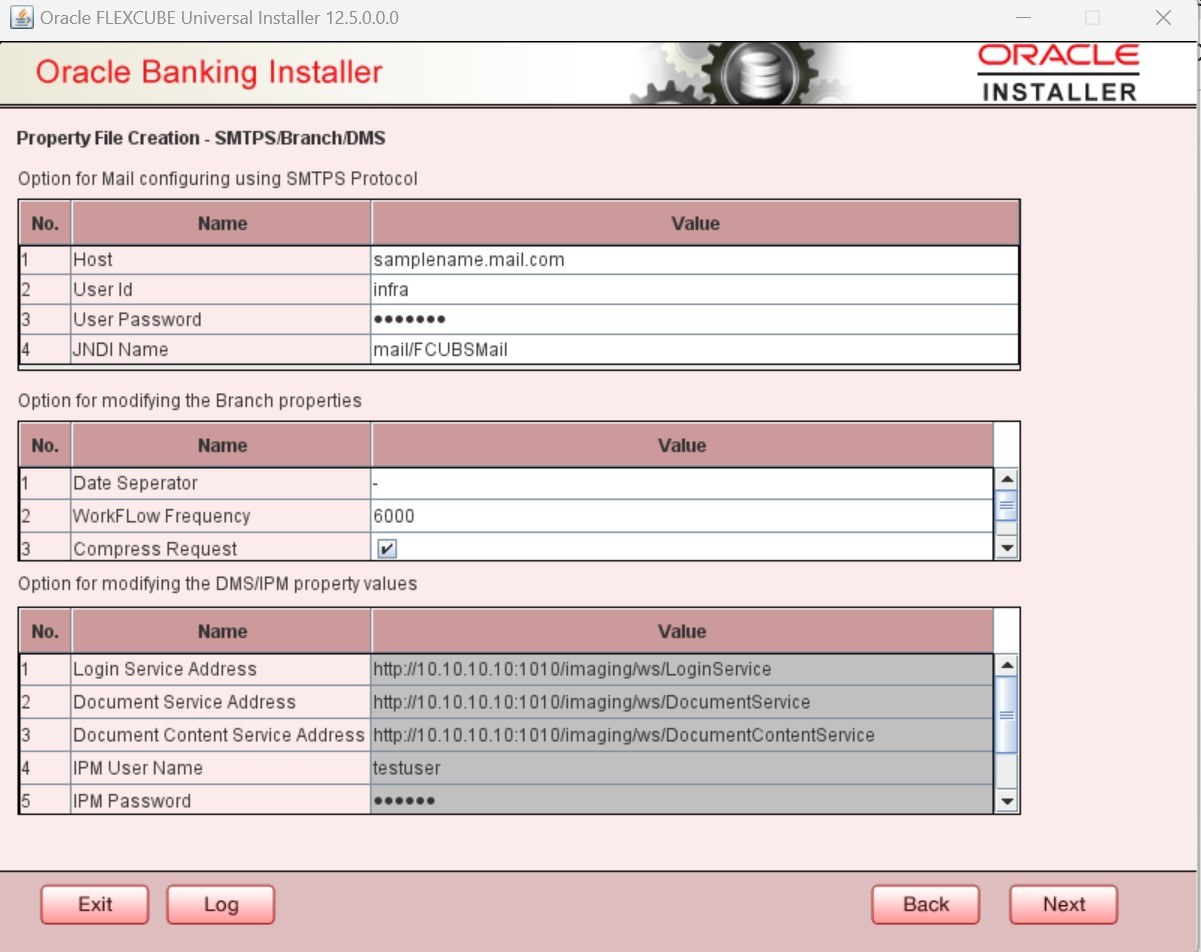
Task: Click the Login Service Address name cell
Action: [x=221, y=669]
